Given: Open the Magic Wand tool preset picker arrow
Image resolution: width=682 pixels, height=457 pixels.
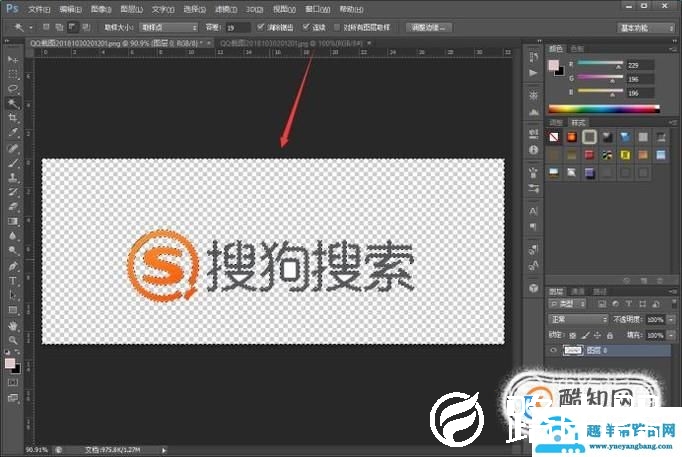Looking at the screenshot, I should (x=31, y=28).
